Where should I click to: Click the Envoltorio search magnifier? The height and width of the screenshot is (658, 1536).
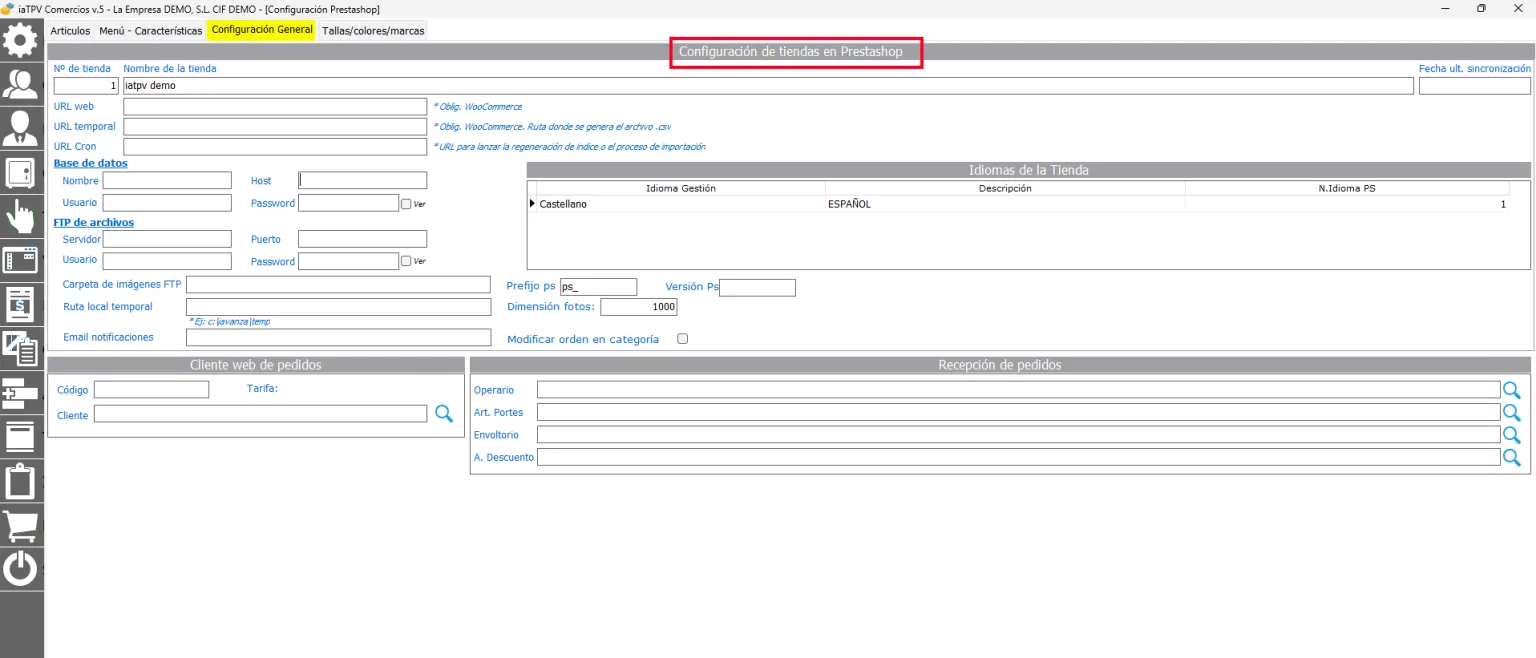tap(1511, 435)
